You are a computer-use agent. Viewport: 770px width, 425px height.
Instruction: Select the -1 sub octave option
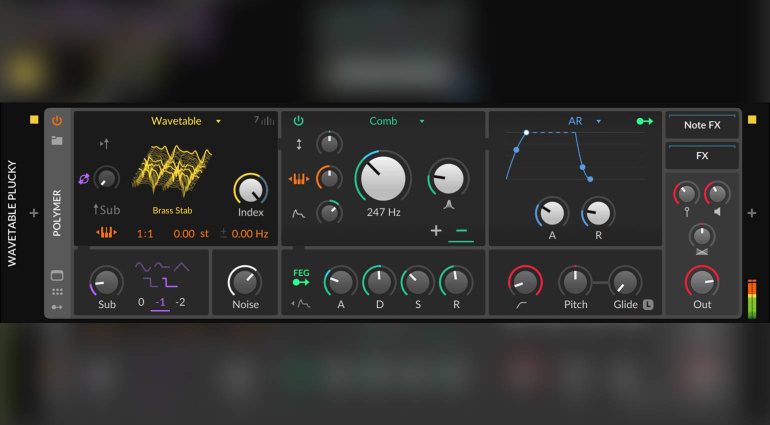pyautogui.click(x=160, y=302)
